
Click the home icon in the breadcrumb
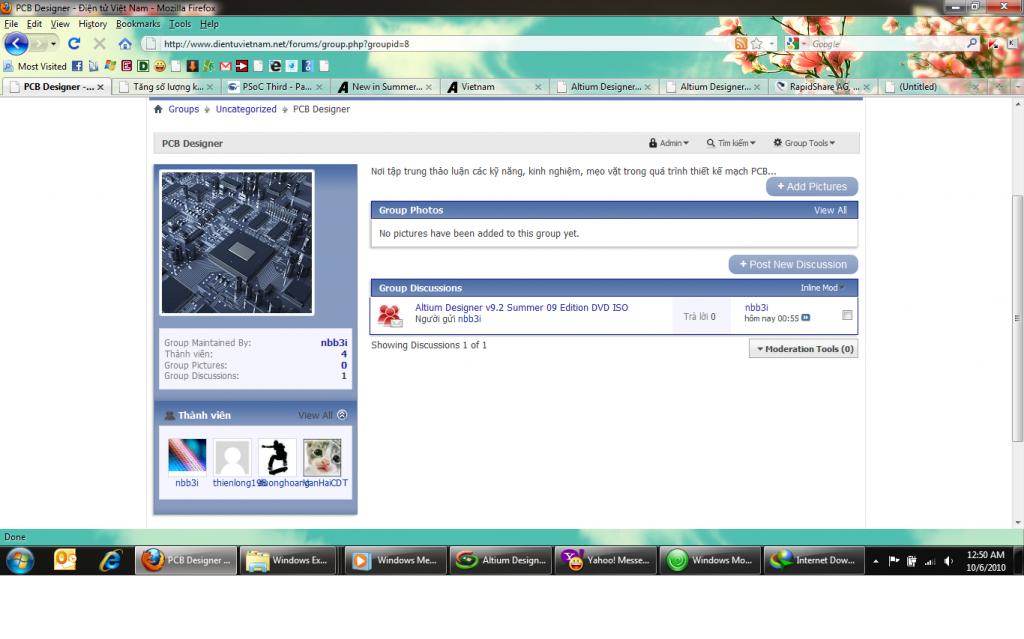coord(158,109)
